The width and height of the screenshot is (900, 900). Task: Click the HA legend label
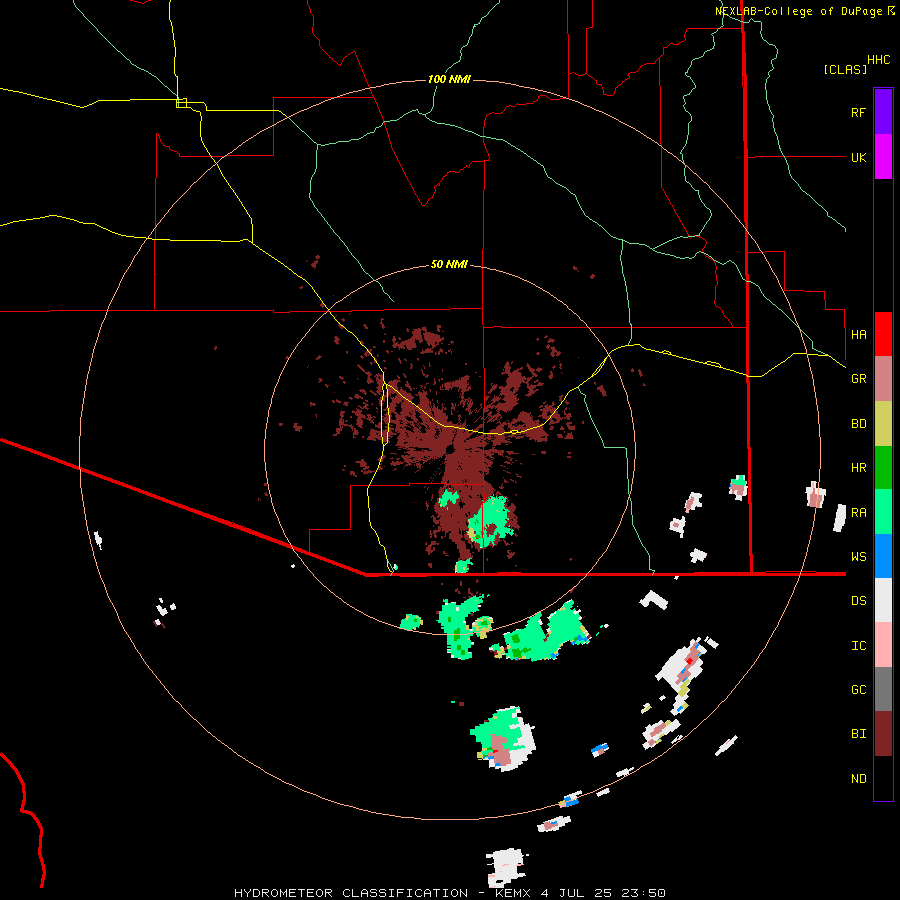pyautogui.click(x=858, y=334)
